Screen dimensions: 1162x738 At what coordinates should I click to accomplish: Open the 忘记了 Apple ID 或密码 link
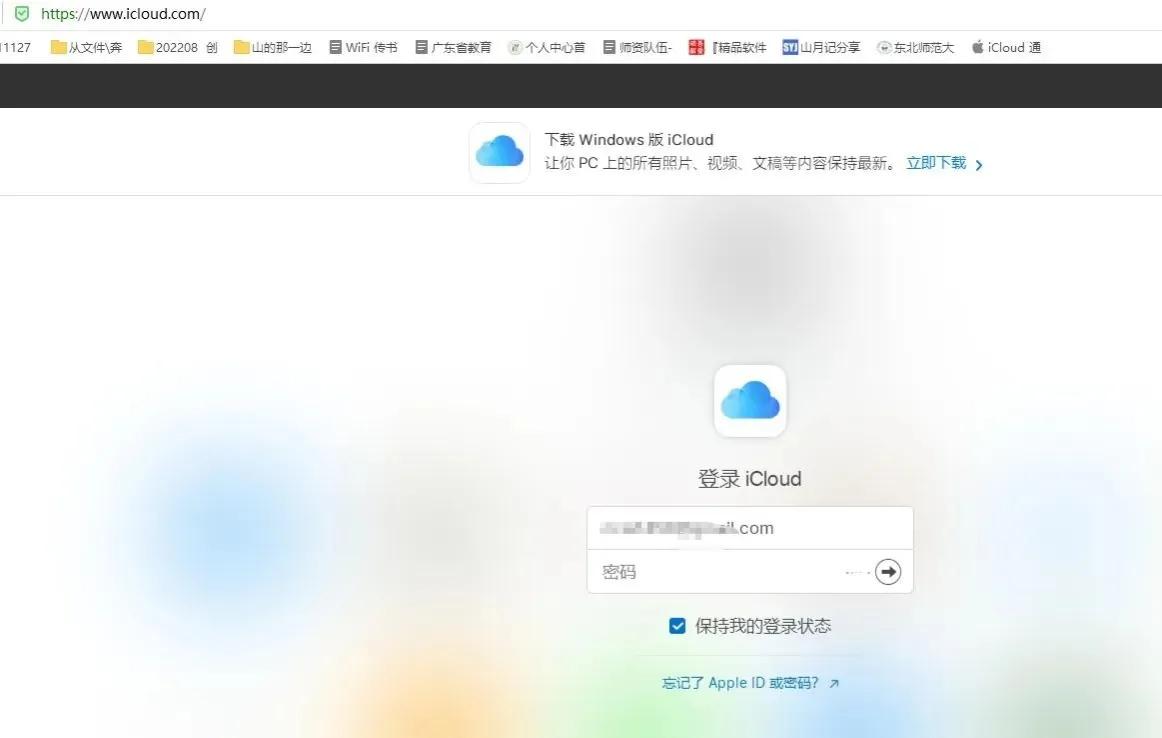coord(742,682)
